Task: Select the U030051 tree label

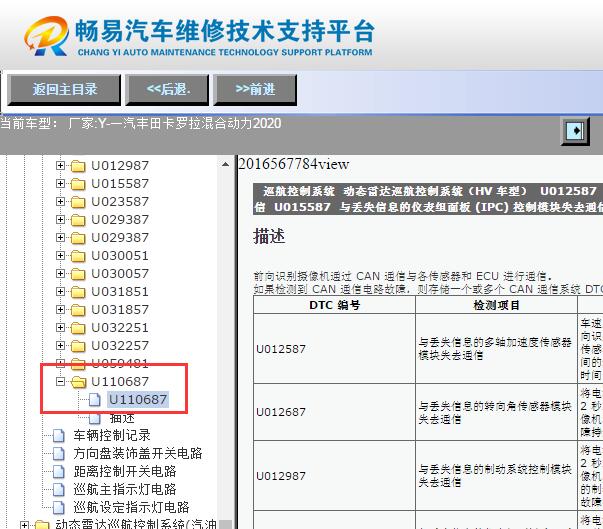Action: (x=120, y=256)
